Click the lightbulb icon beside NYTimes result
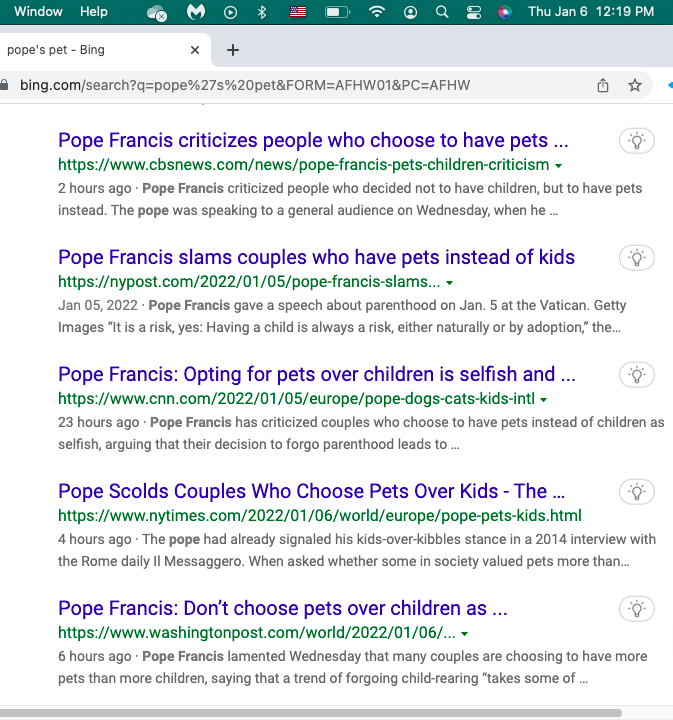673x720 pixels. point(636,491)
